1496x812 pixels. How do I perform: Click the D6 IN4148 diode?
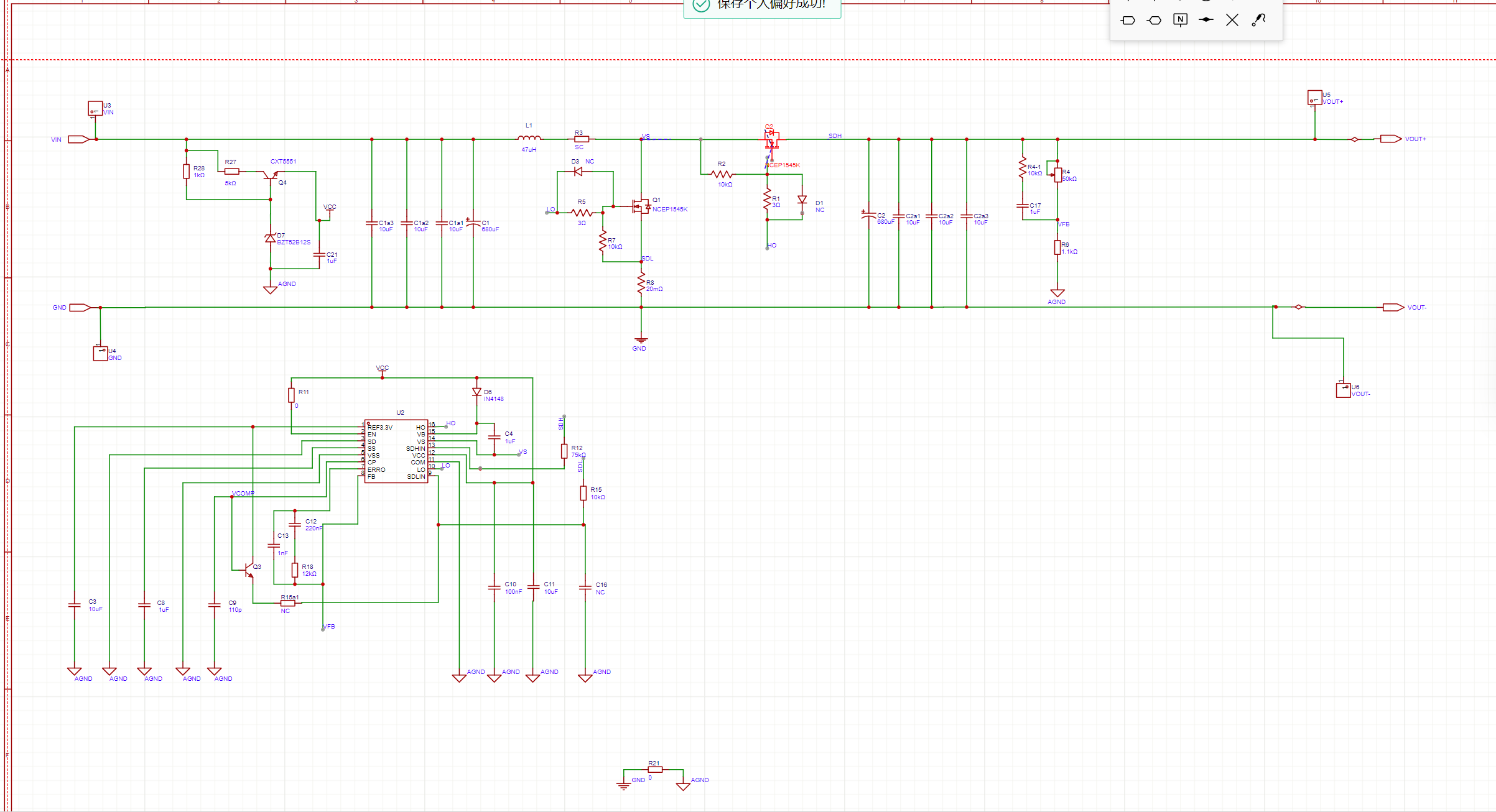476,392
